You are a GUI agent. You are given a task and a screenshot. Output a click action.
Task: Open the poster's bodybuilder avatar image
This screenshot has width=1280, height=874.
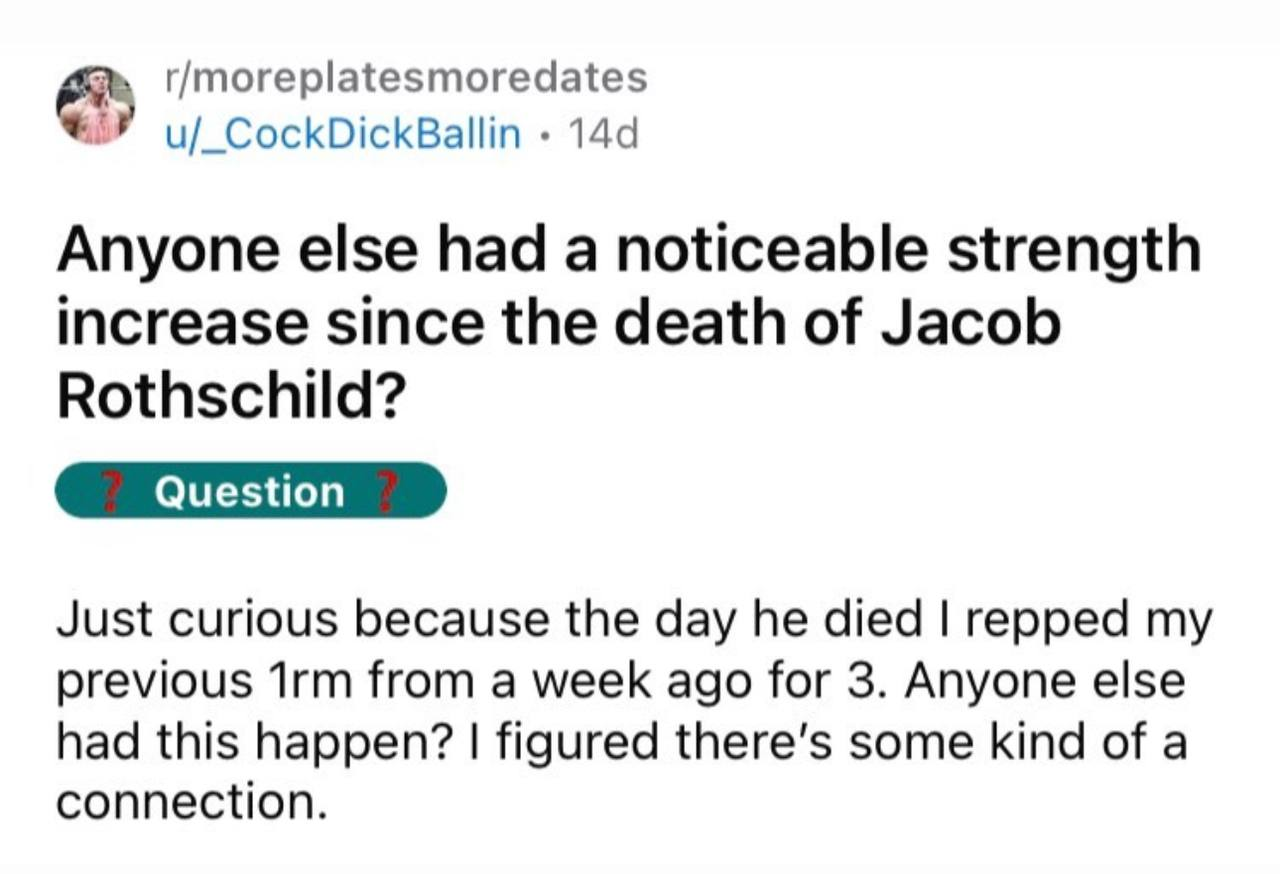pos(96,104)
